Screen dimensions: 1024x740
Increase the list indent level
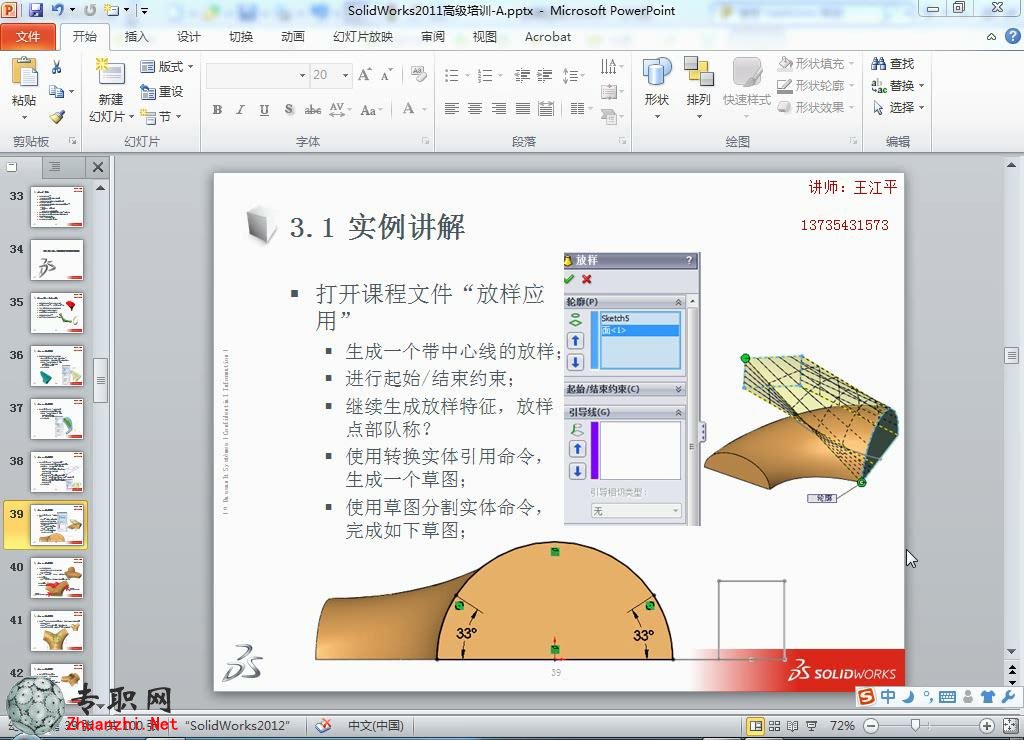545,76
